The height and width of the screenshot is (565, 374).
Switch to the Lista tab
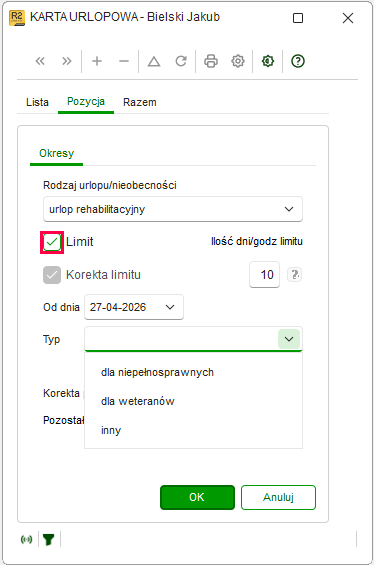coord(37,102)
